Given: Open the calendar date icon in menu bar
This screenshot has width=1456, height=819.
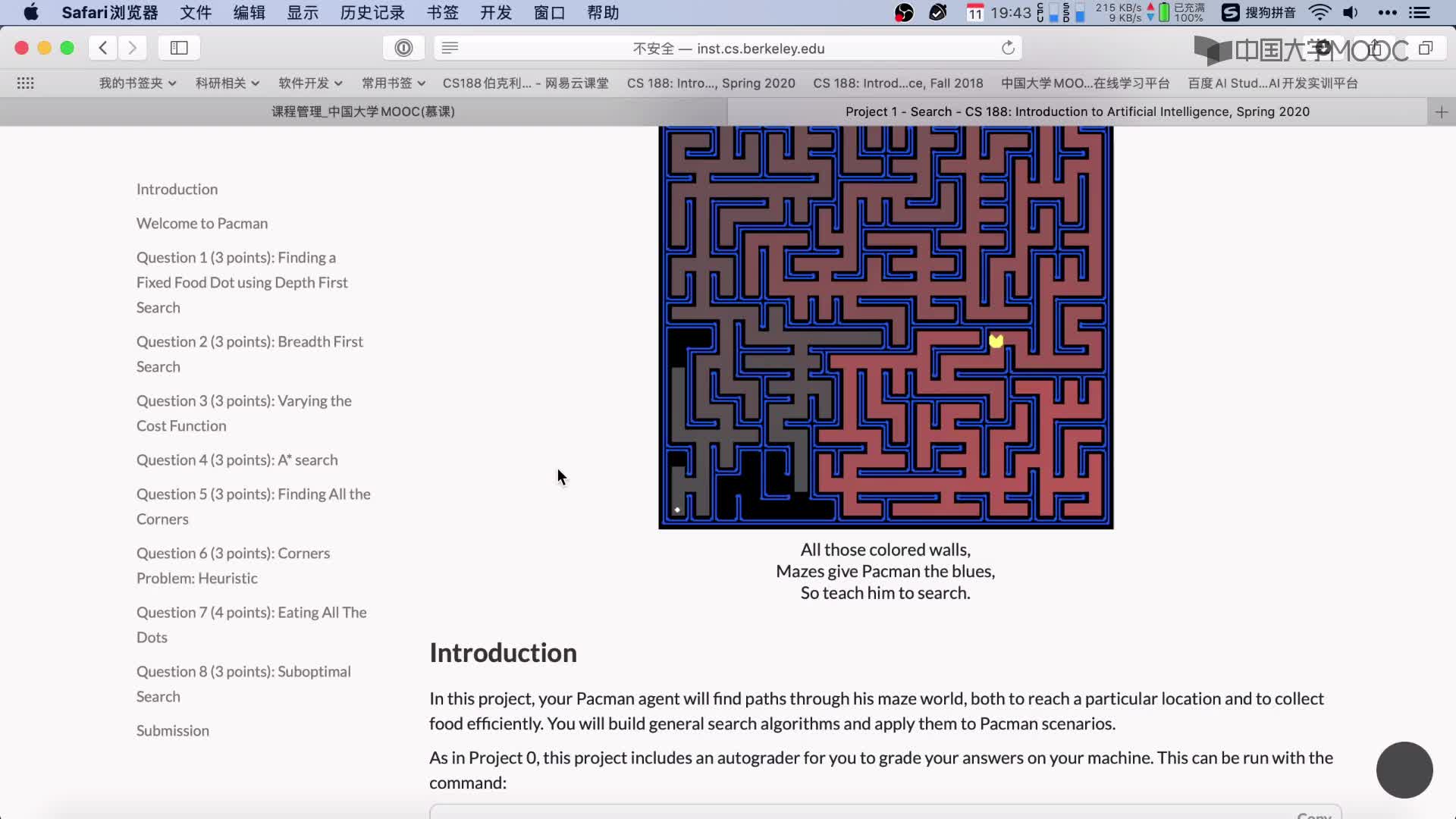Looking at the screenshot, I should tap(975, 12).
